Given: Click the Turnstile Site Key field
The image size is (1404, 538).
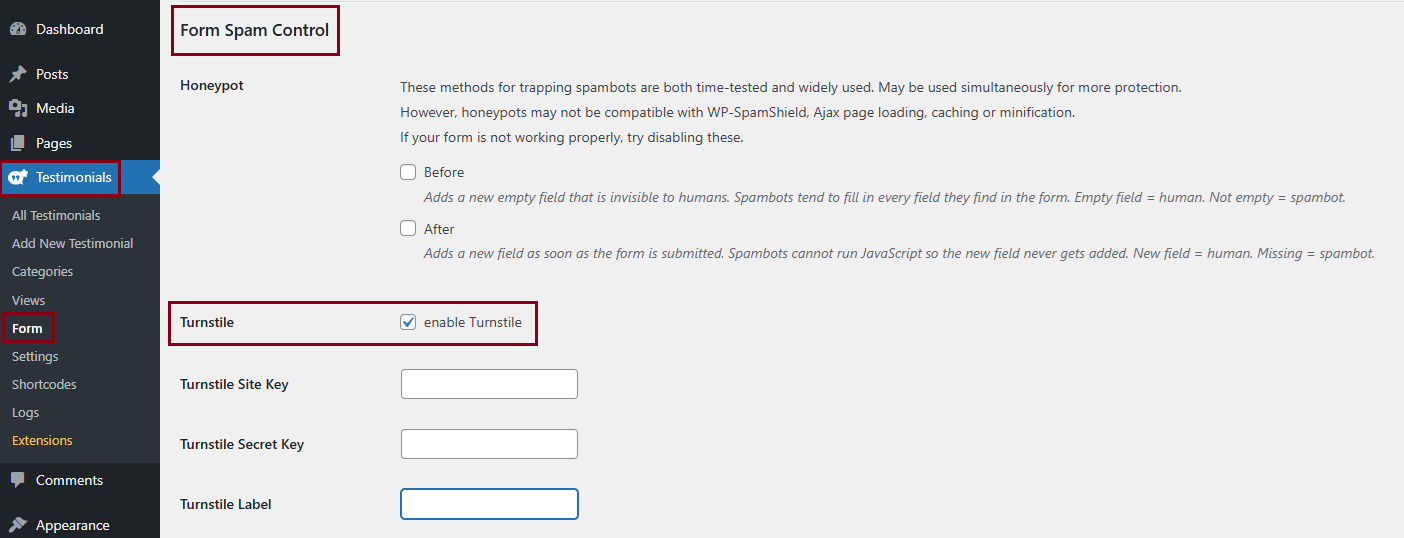Looking at the screenshot, I should [x=489, y=384].
